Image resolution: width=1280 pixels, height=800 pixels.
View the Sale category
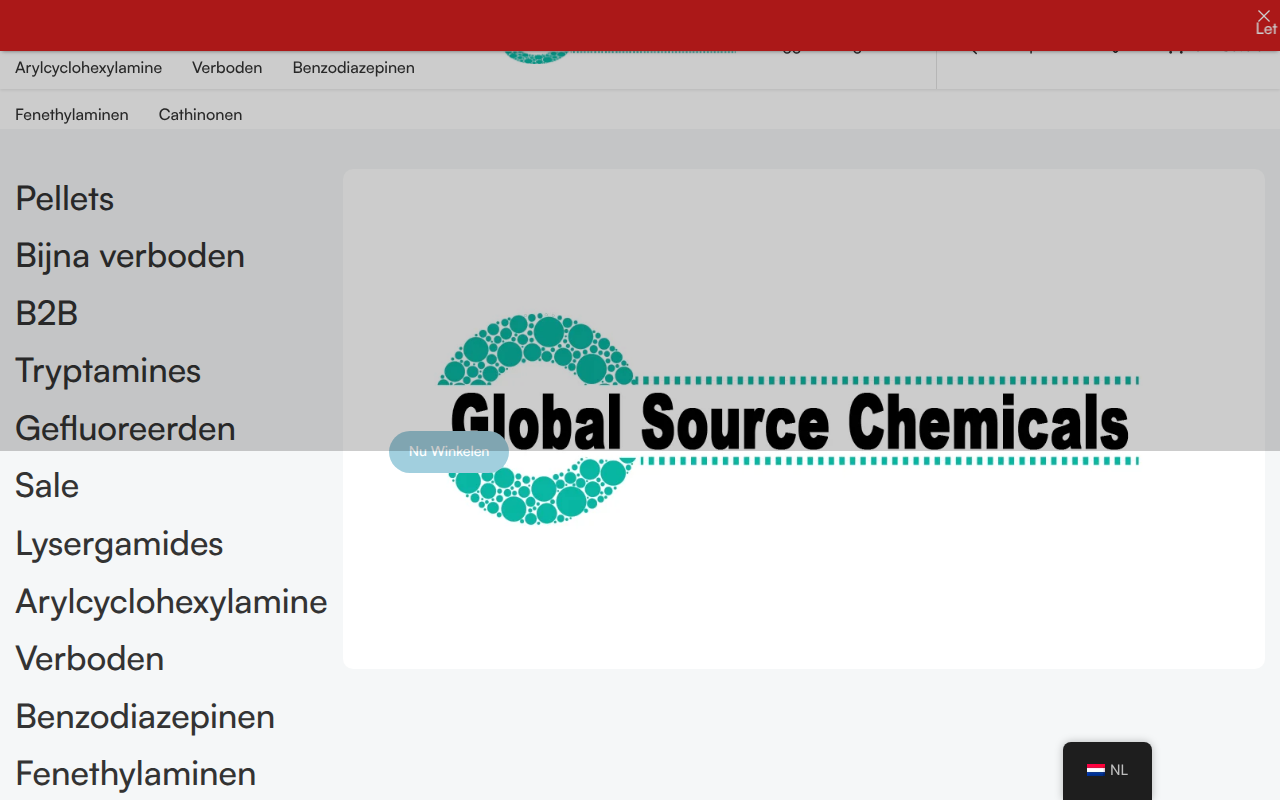tap(47, 486)
